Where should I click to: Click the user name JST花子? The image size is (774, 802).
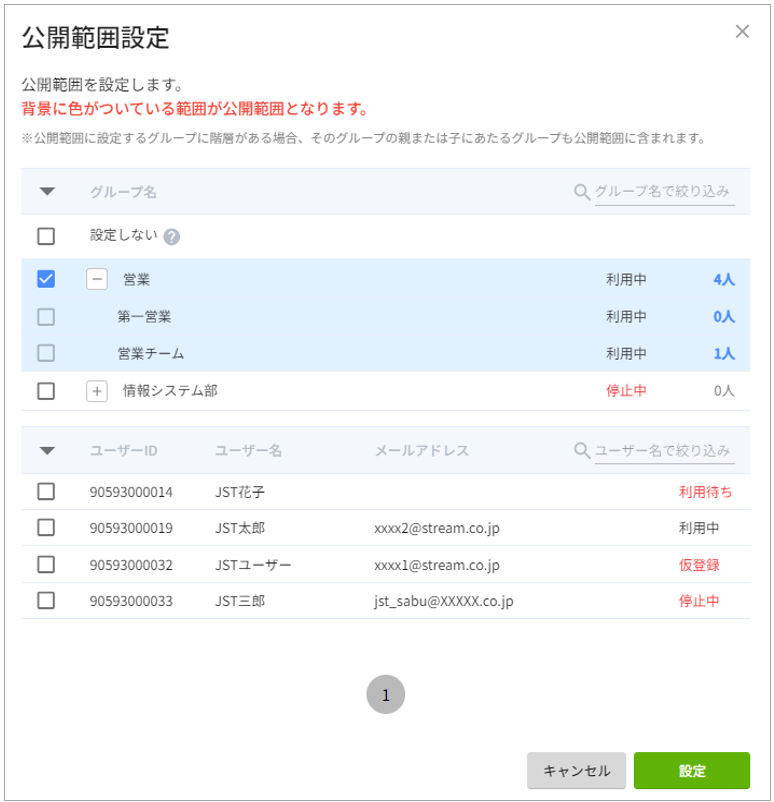coord(240,492)
